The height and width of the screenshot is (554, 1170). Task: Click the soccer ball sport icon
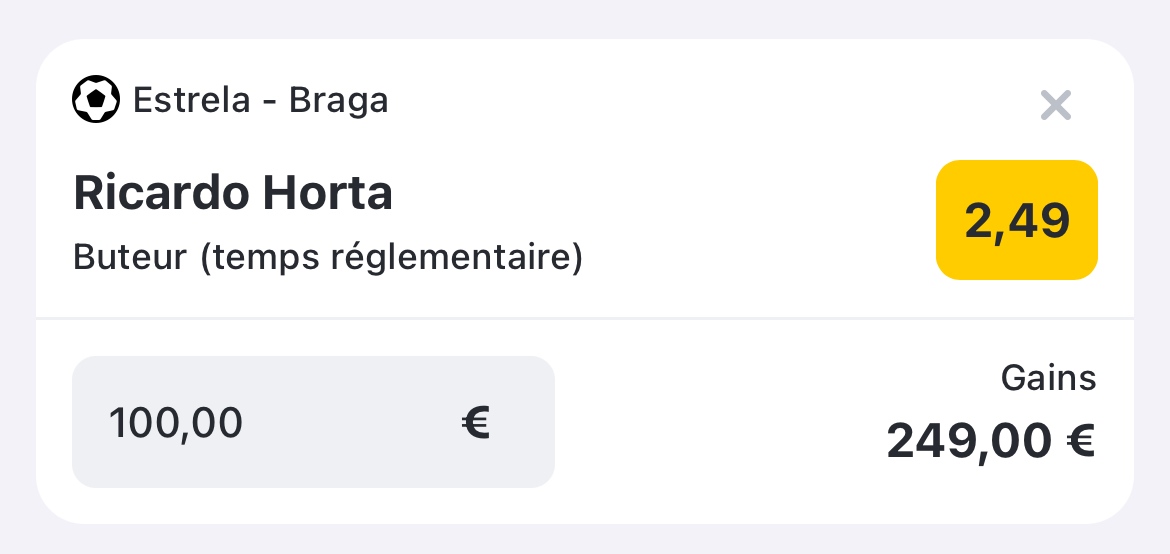coord(96,99)
